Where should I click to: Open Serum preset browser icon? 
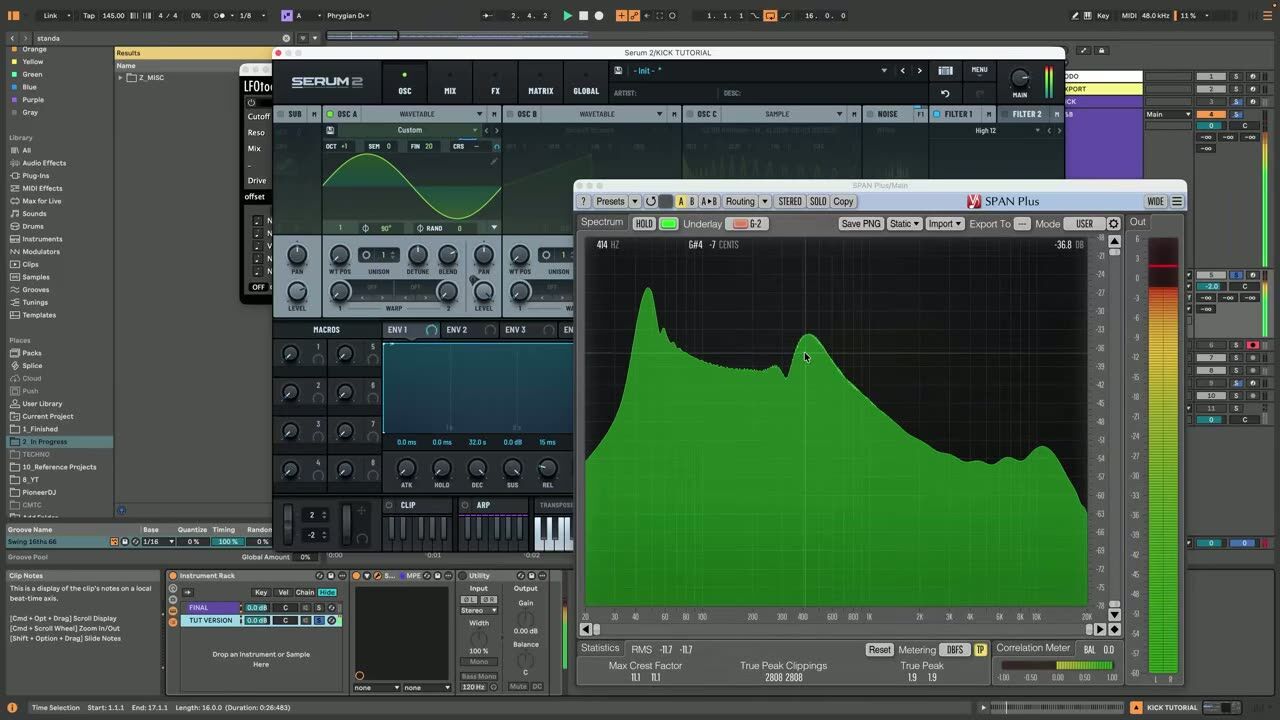pyautogui.click(x=945, y=71)
